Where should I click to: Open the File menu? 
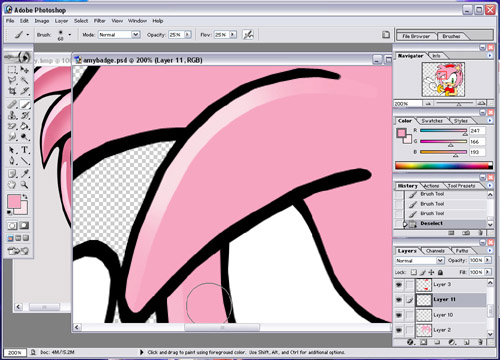point(10,21)
